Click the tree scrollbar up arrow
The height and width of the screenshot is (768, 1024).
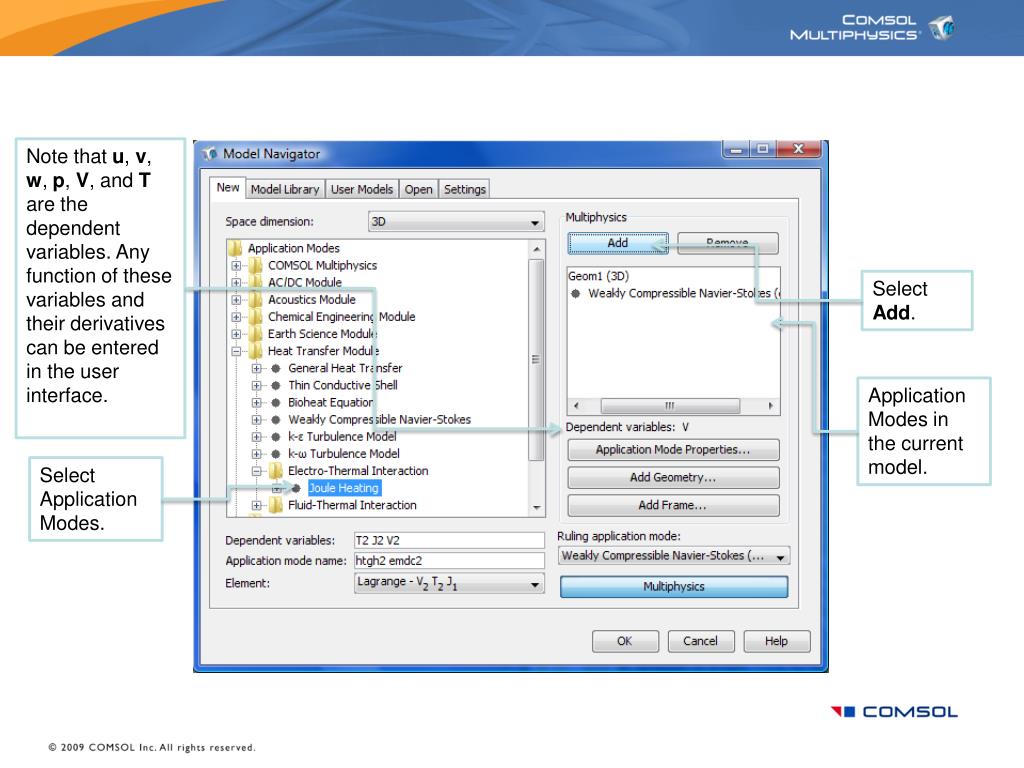click(536, 249)
